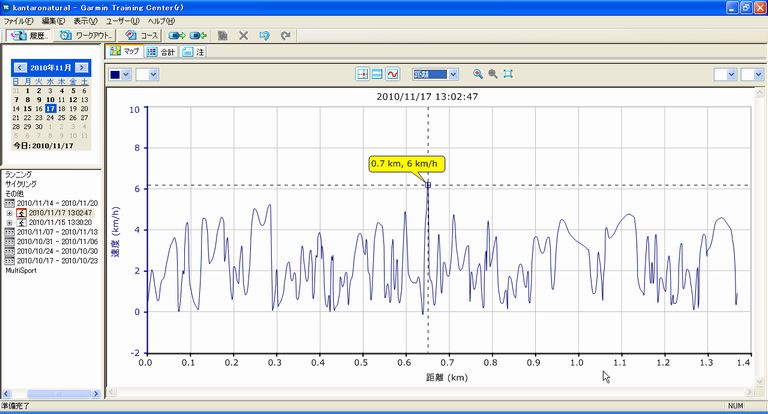Screen dimensions: 768x414
Task: Switch to the 合計 tab
Action: click(161, 51)
